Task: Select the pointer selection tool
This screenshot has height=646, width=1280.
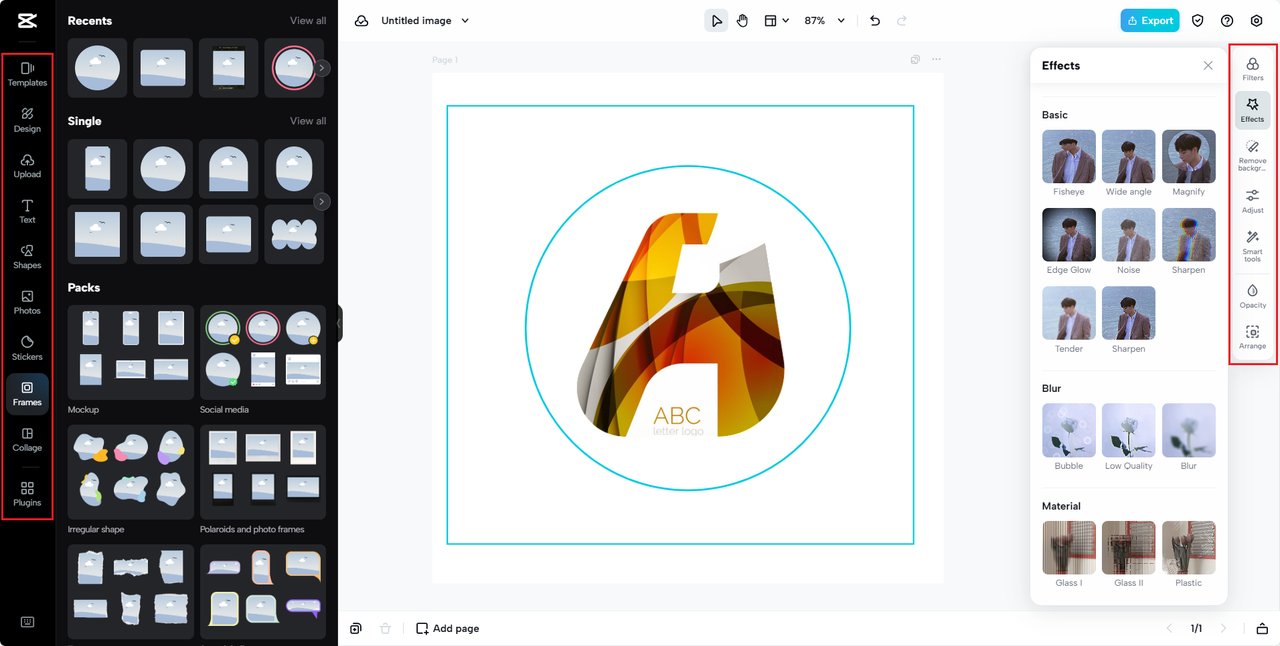Action: [x=716, y=20]
